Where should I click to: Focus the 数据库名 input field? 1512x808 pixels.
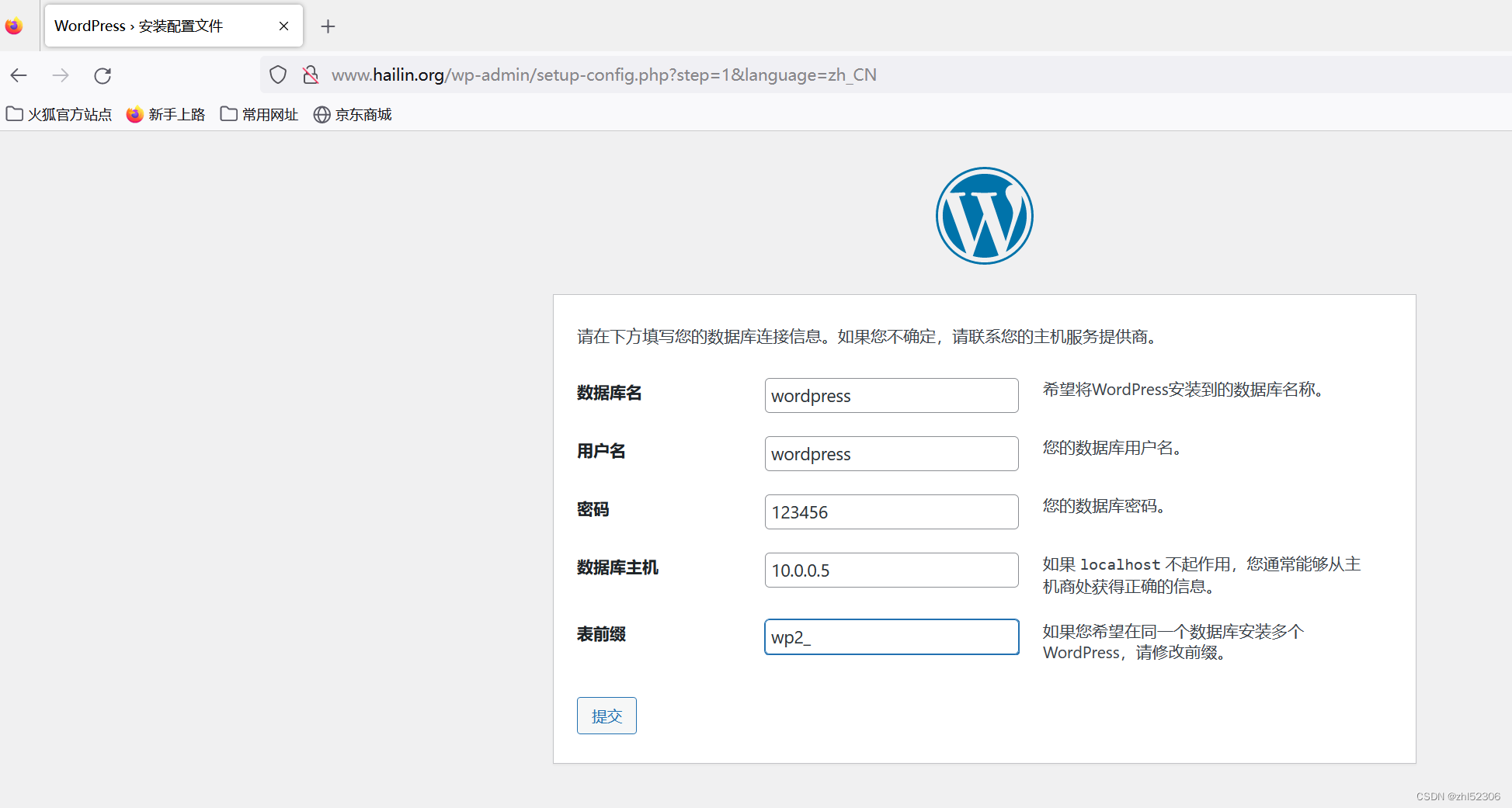892,396
